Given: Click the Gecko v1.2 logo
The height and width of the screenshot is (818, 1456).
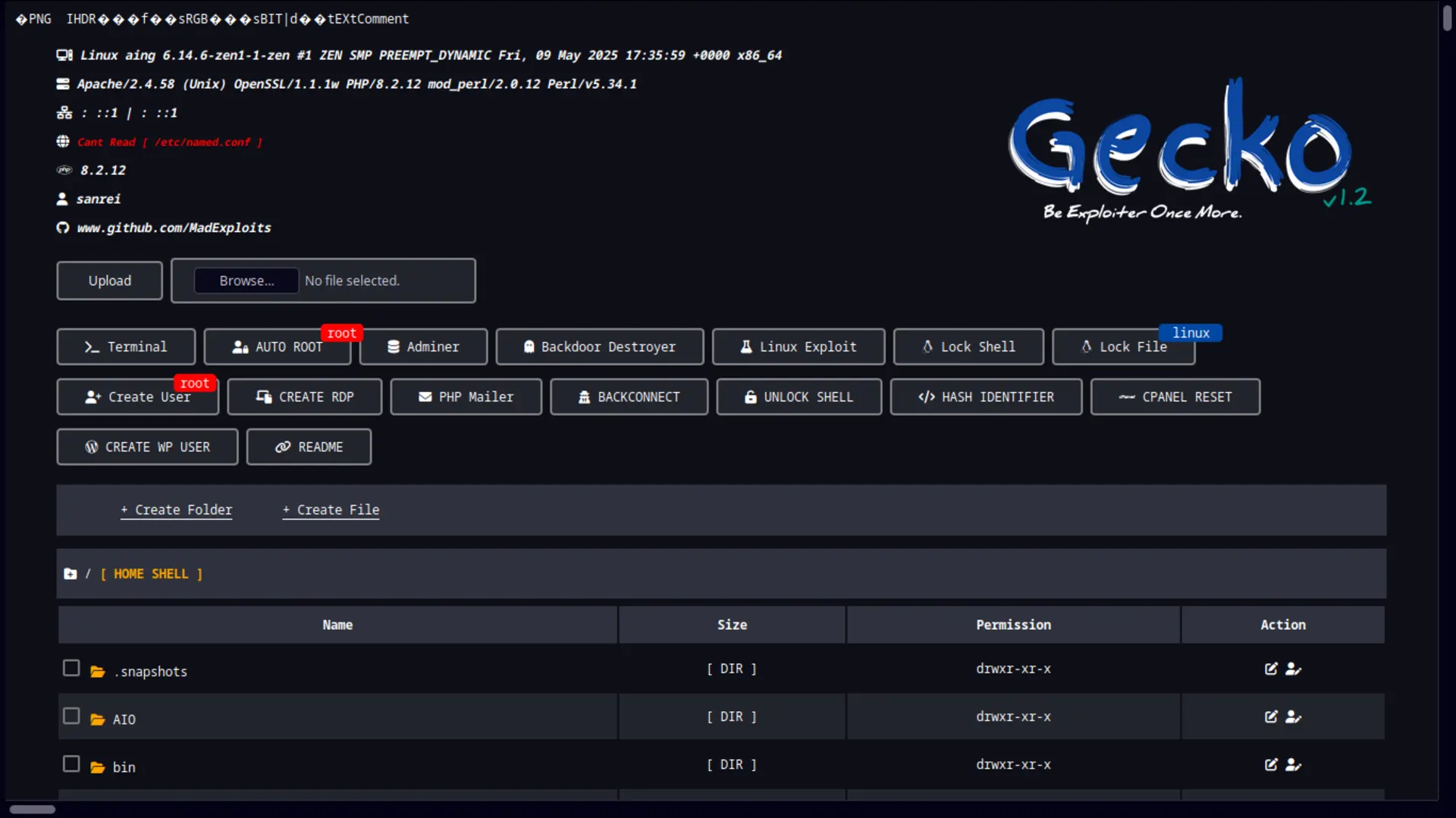Looking at the screenshot, I should tap(1189, 150).
